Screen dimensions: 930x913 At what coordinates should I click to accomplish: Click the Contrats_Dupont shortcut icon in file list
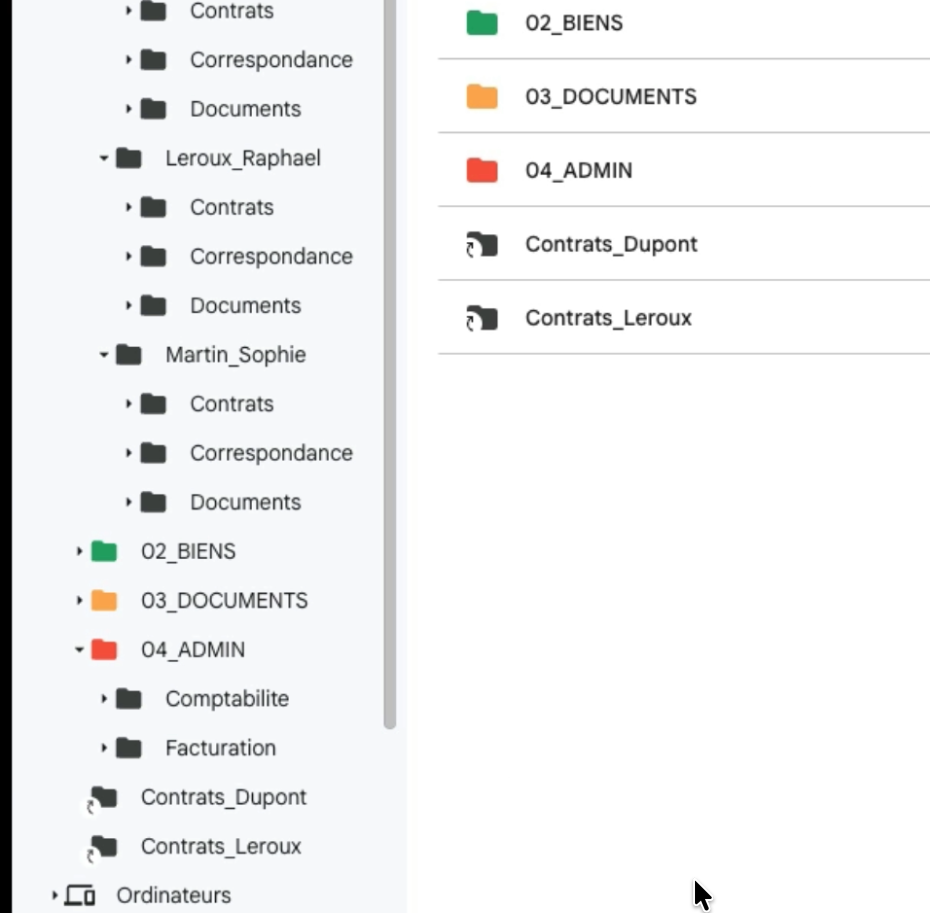[x=482, y=245]
